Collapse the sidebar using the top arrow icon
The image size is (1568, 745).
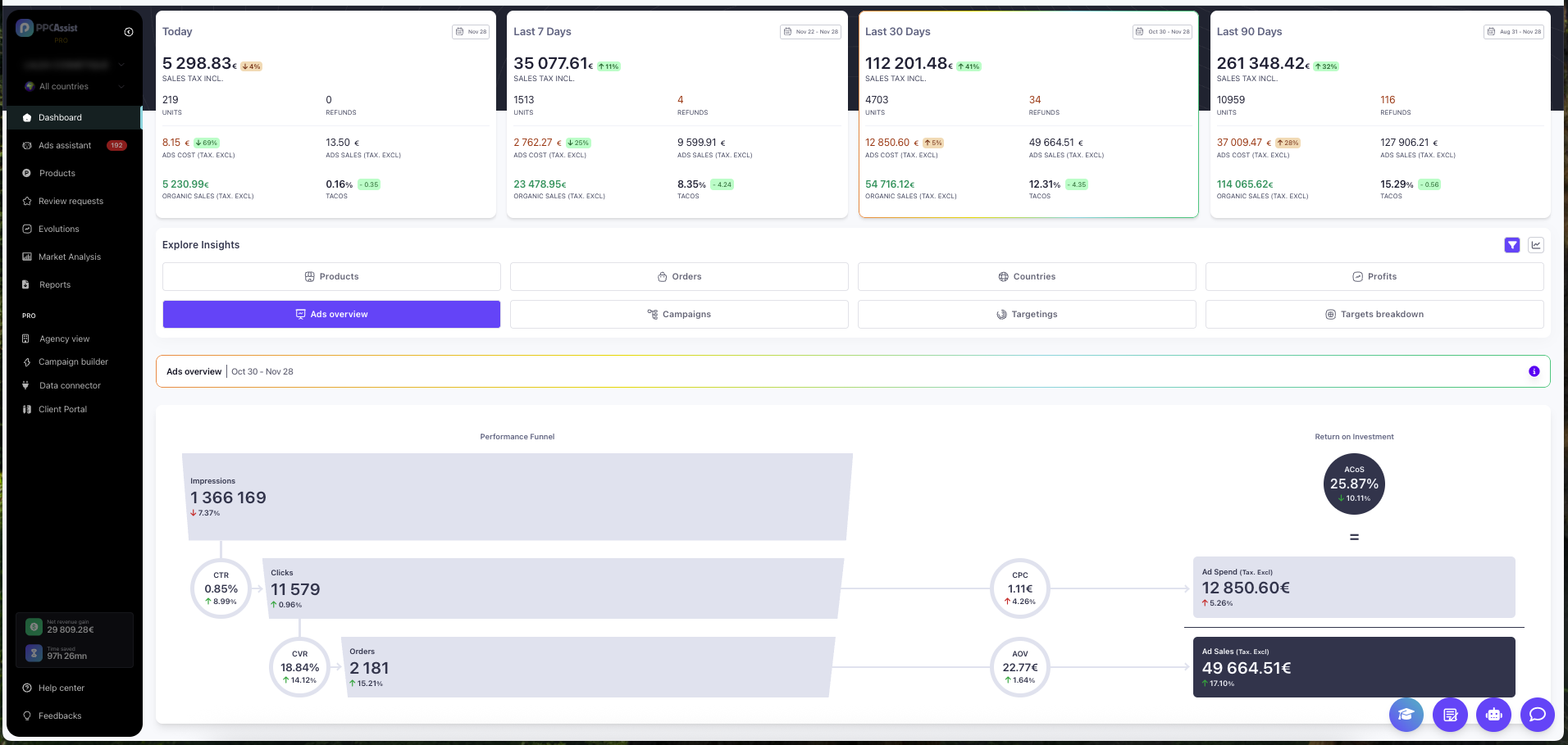(129, 32)
